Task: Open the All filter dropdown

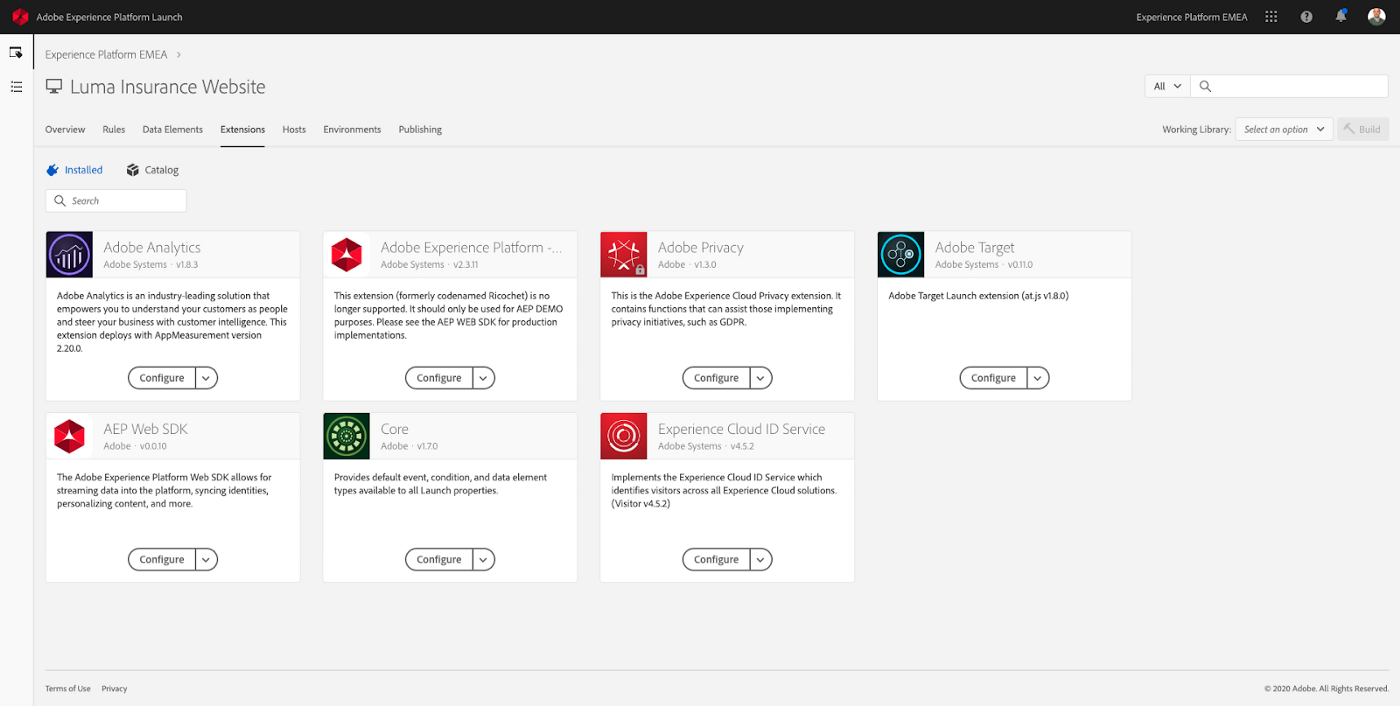Action: pyautogui.click(x=1166, y=86)
